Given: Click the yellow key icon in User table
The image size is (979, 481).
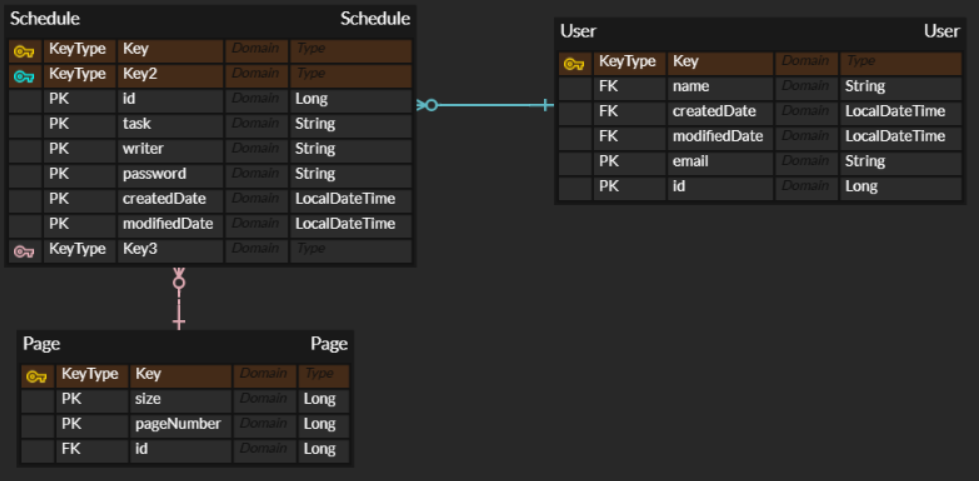Looking at the screenshot, I should pos(574,64).
